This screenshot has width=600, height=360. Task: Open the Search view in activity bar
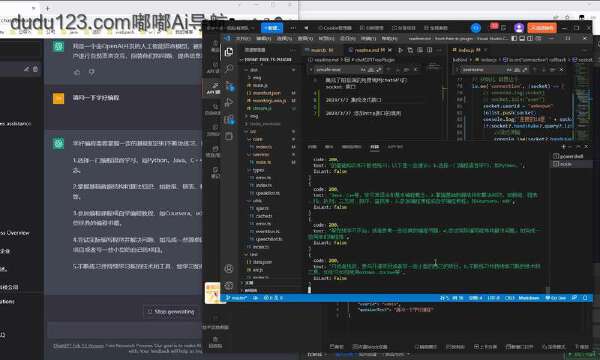click(x=229, y=68)
